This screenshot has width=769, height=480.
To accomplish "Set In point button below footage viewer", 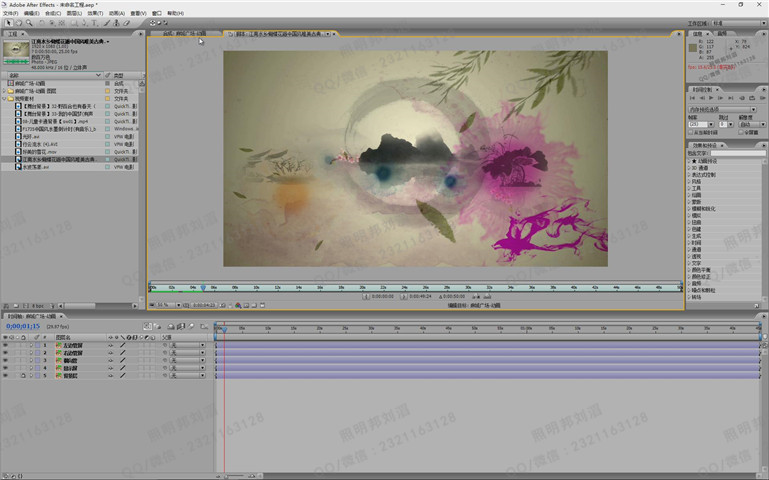I will [365, 297].
